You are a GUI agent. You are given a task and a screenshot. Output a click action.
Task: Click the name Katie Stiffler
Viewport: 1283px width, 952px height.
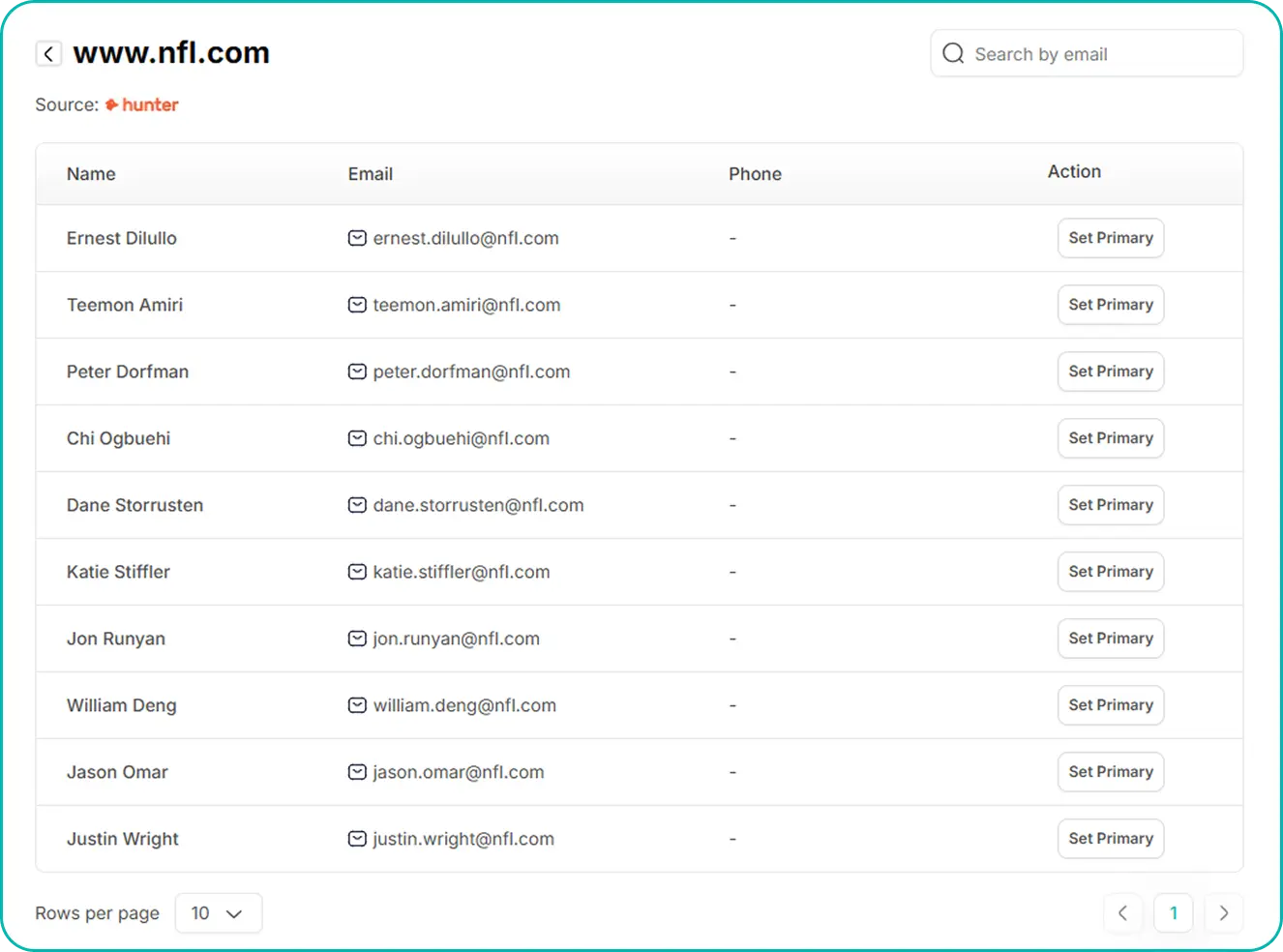(x=118, y=572)
